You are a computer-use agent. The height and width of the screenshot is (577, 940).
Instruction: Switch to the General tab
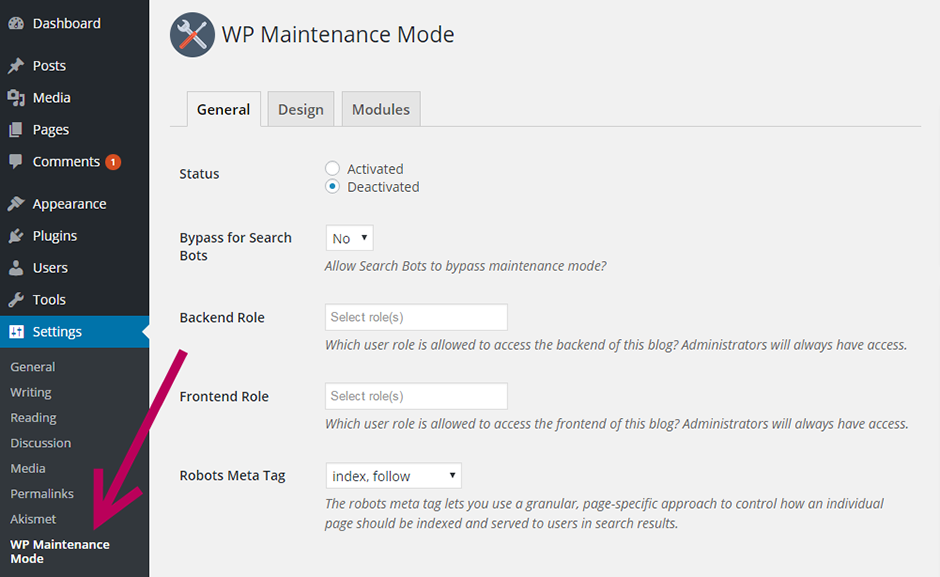(x=224, y=109)
